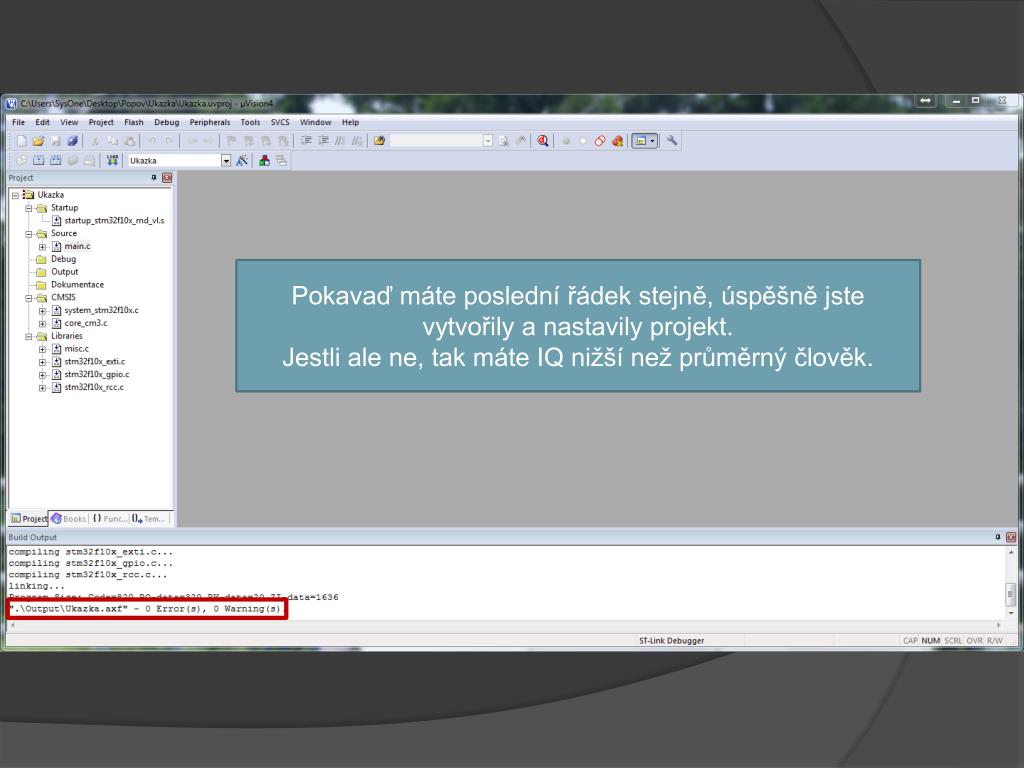Screen dimensions: 1024x768
Task: Open the file extensions and books icon
Action: point(264,161)
